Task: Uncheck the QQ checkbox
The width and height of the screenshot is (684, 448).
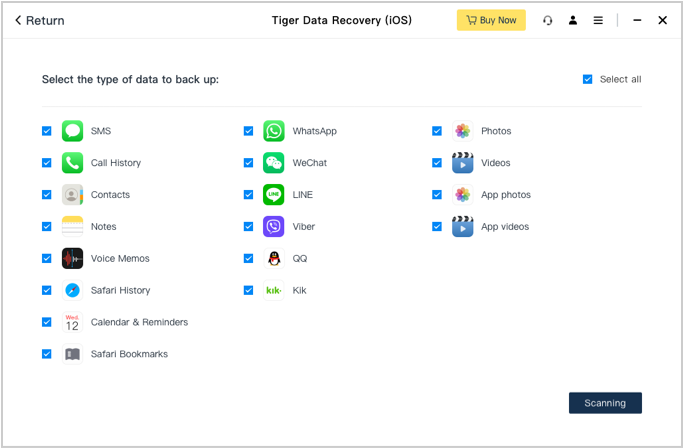Action: [248, 258]
